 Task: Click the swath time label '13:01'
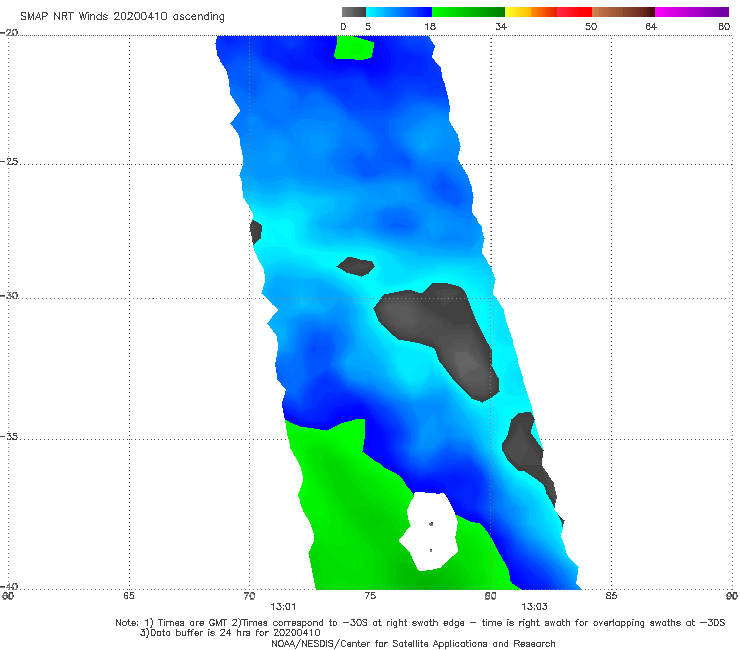pos(283,607)
